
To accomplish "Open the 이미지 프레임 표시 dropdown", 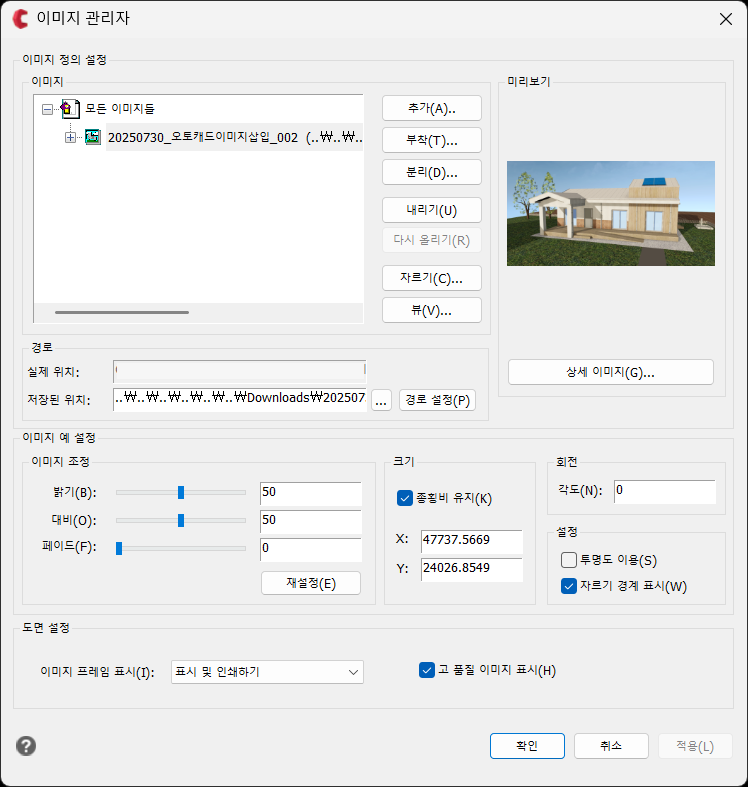I will pyautogui.click(x=267, y=672).
